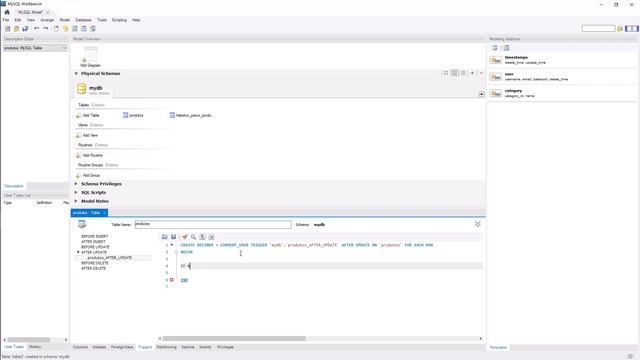The height and width of the screenshot is (360, 640).
Task: Open Database menu
Action: pyautogui.click(x=83, y=20)
